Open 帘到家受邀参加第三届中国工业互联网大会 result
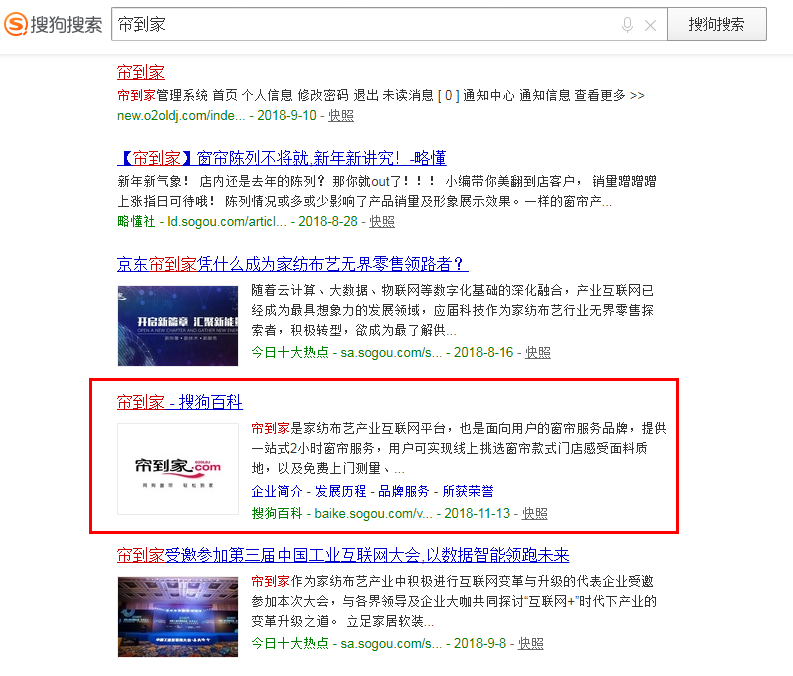 coord(343,555)
